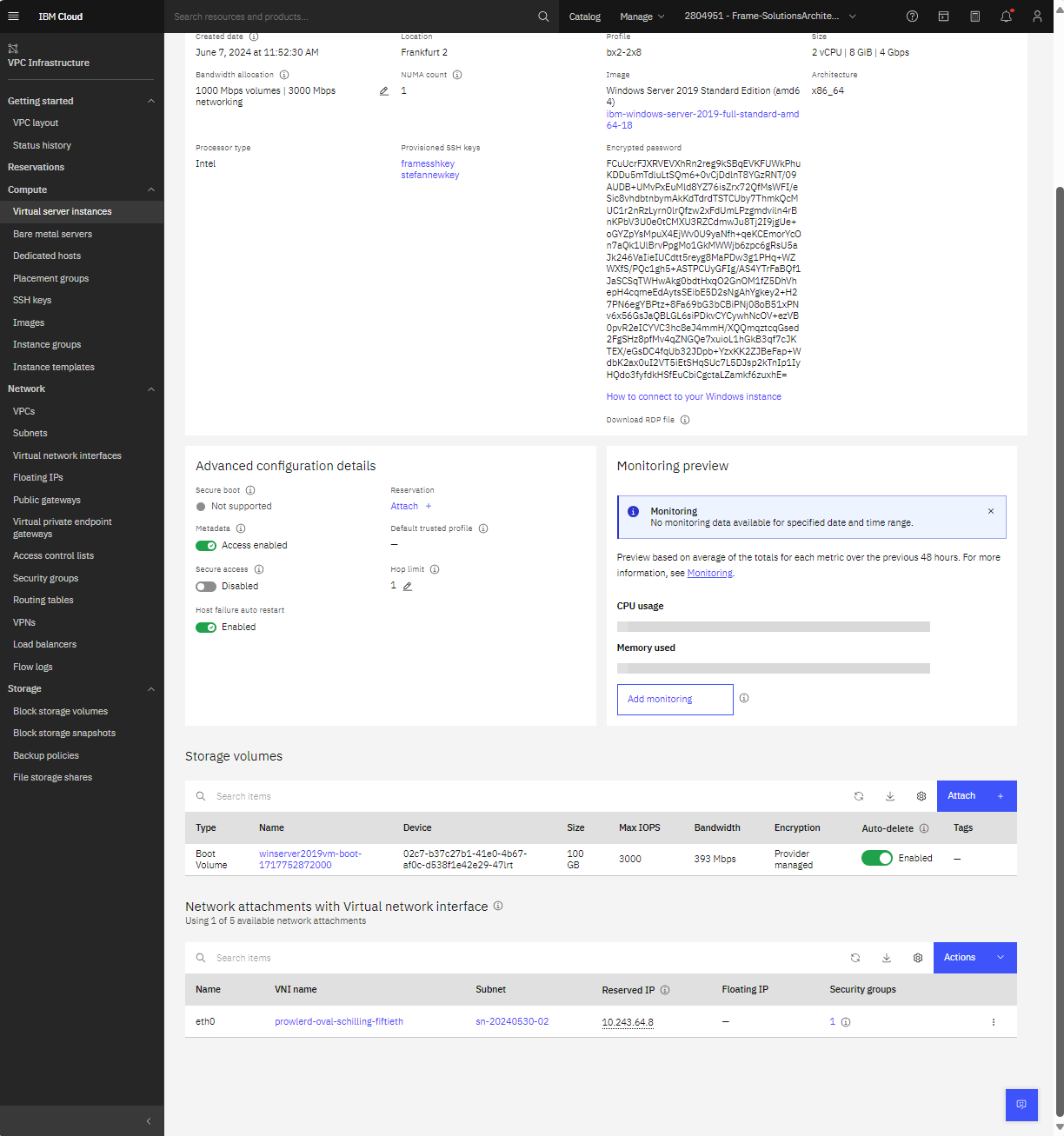Disable Auto-delete for the boot volume
This screenshot has height=1136, width=1064.
[x=877, y=858]
